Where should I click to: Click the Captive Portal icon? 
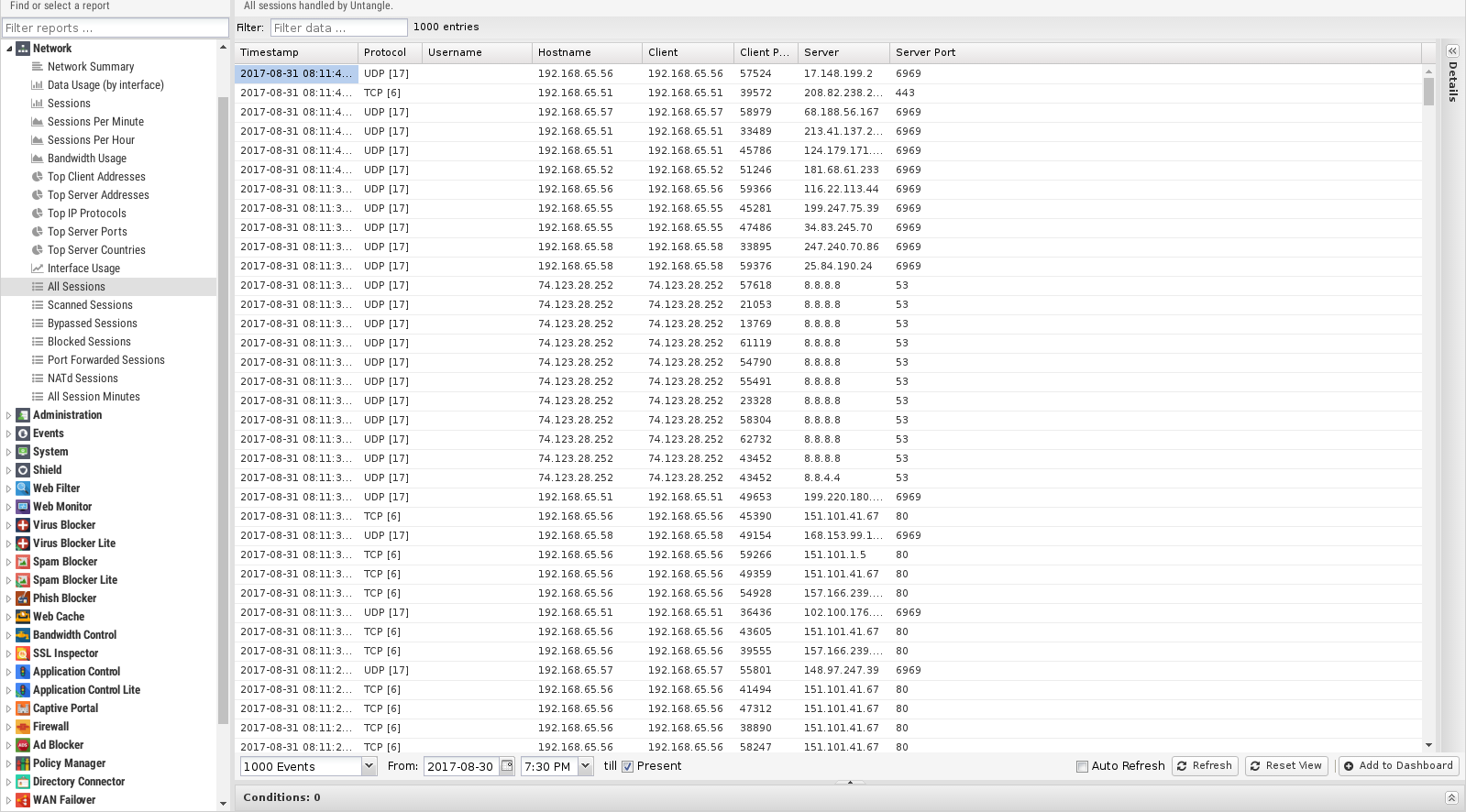click(x=23, y=708)
